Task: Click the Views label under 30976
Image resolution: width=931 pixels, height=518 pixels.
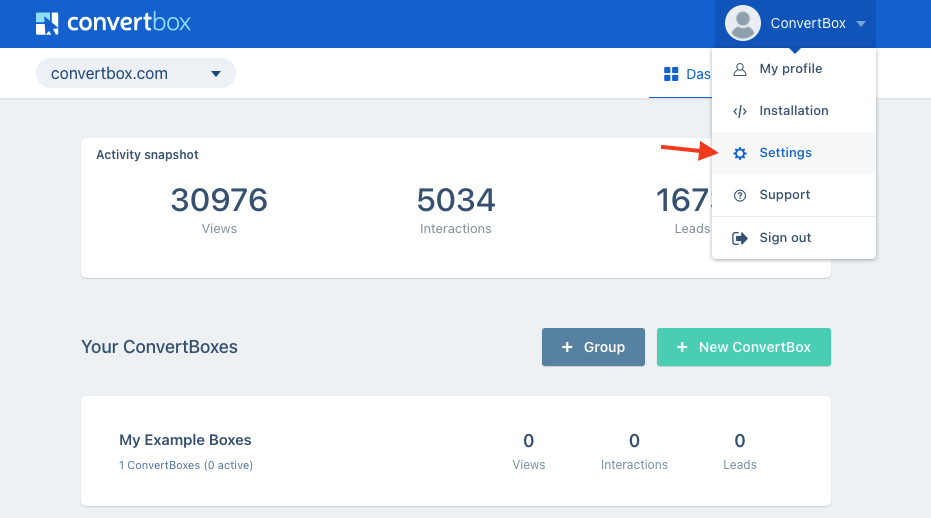Action: [x=219, y=229]
